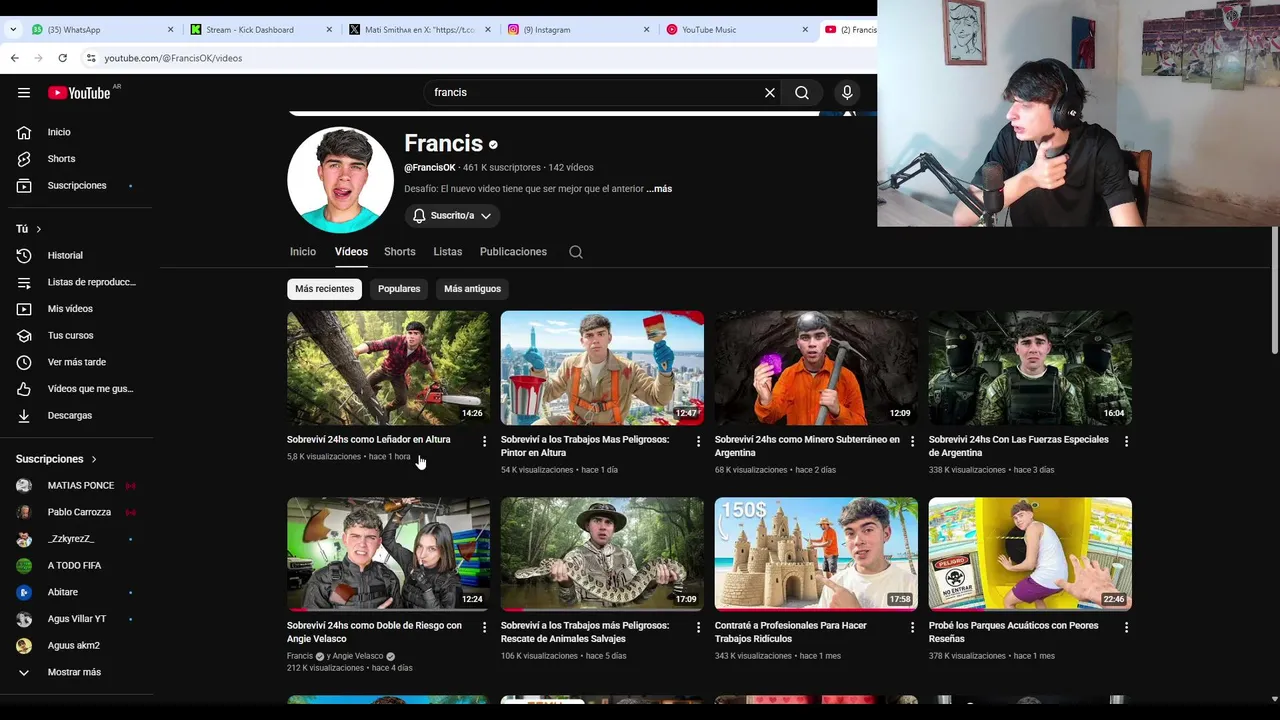Open options for Parques Acuáticos video
Image resolution: width=1280 pixels, height=720 pixels.
pos(1126,627)
